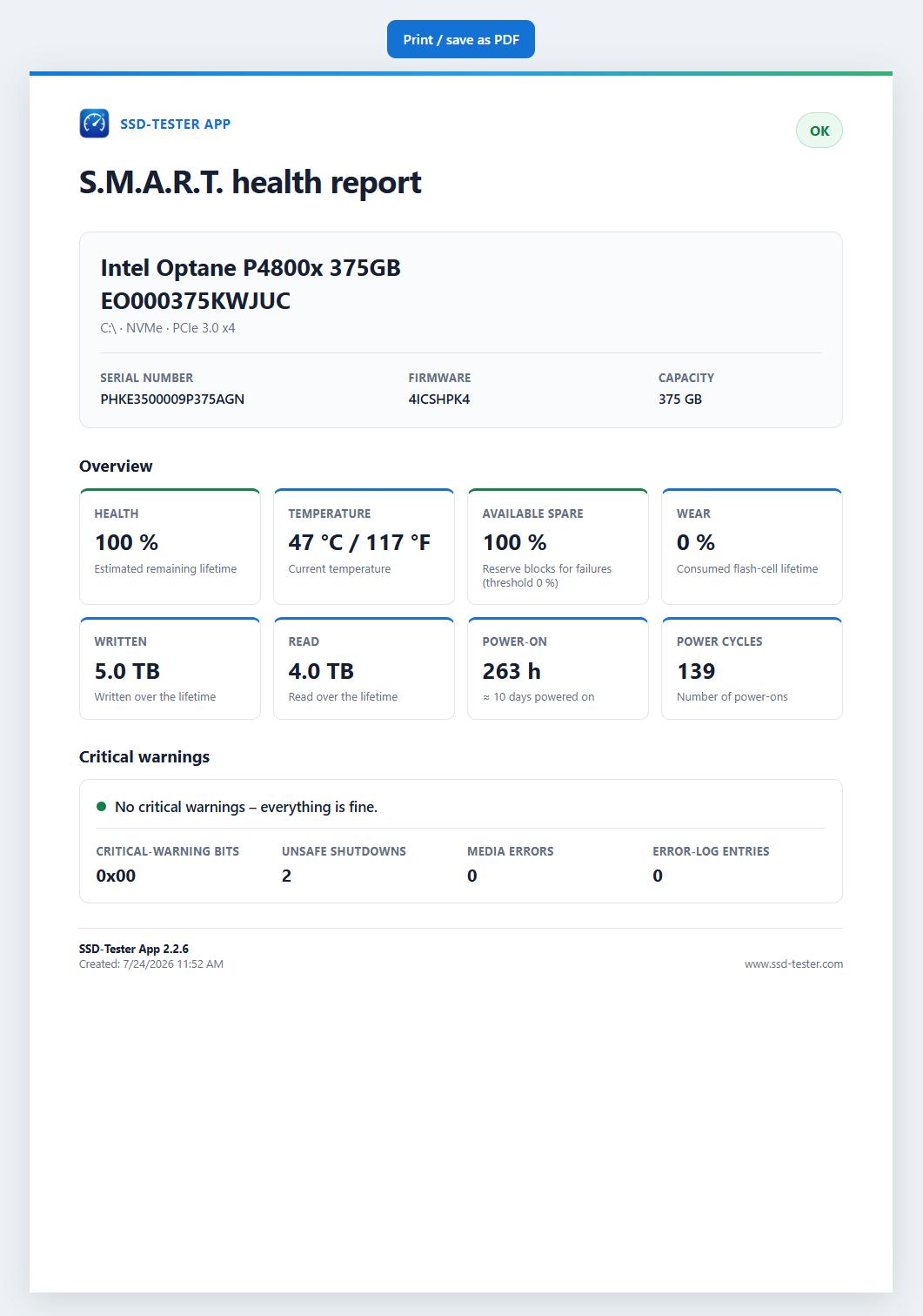Click the Created 7/24/2026 11:52 AM timestamp
The width and height of the screenshot is (923, 1316).
(x=151, y=963)
